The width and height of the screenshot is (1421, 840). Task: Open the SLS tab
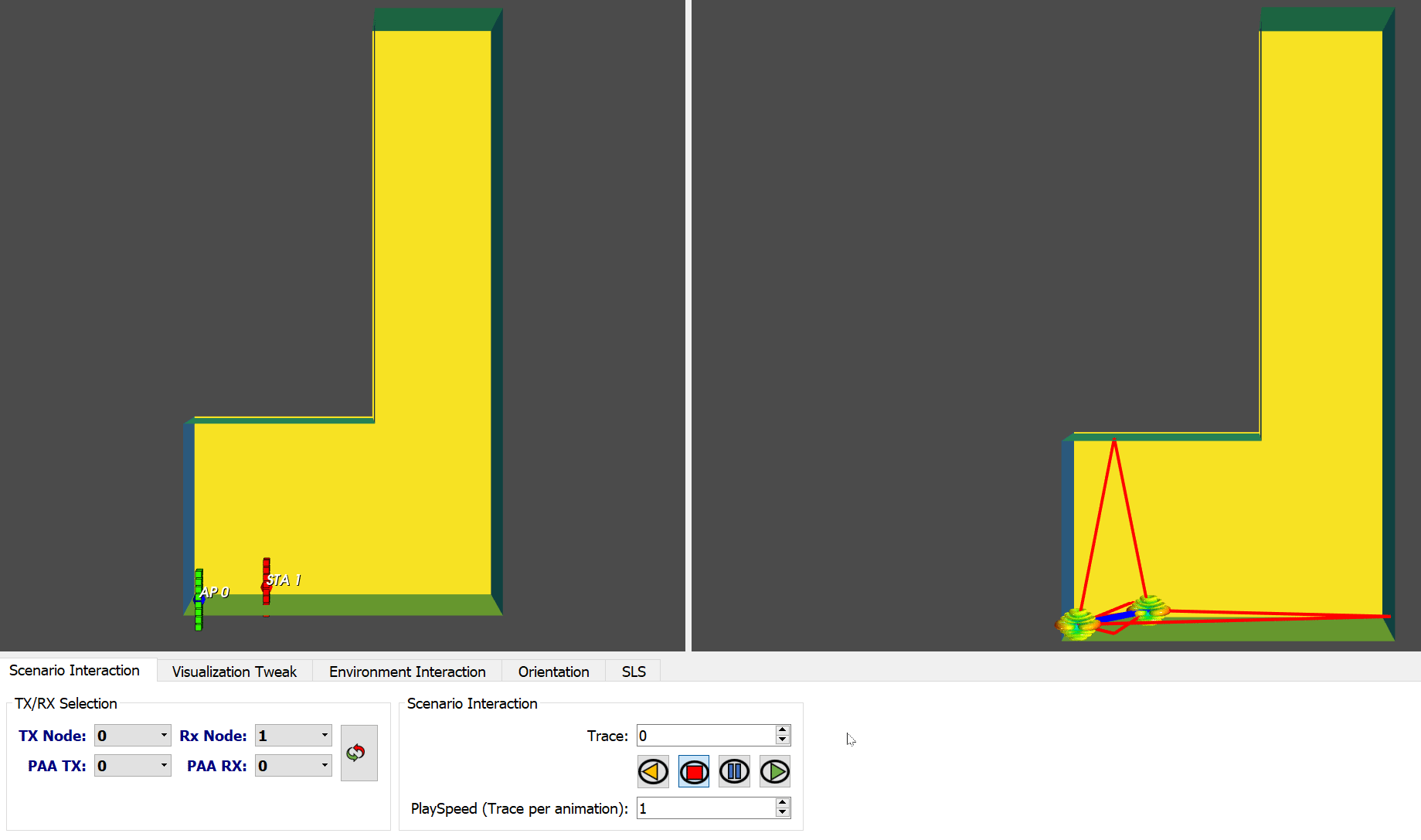click(634, 672)
